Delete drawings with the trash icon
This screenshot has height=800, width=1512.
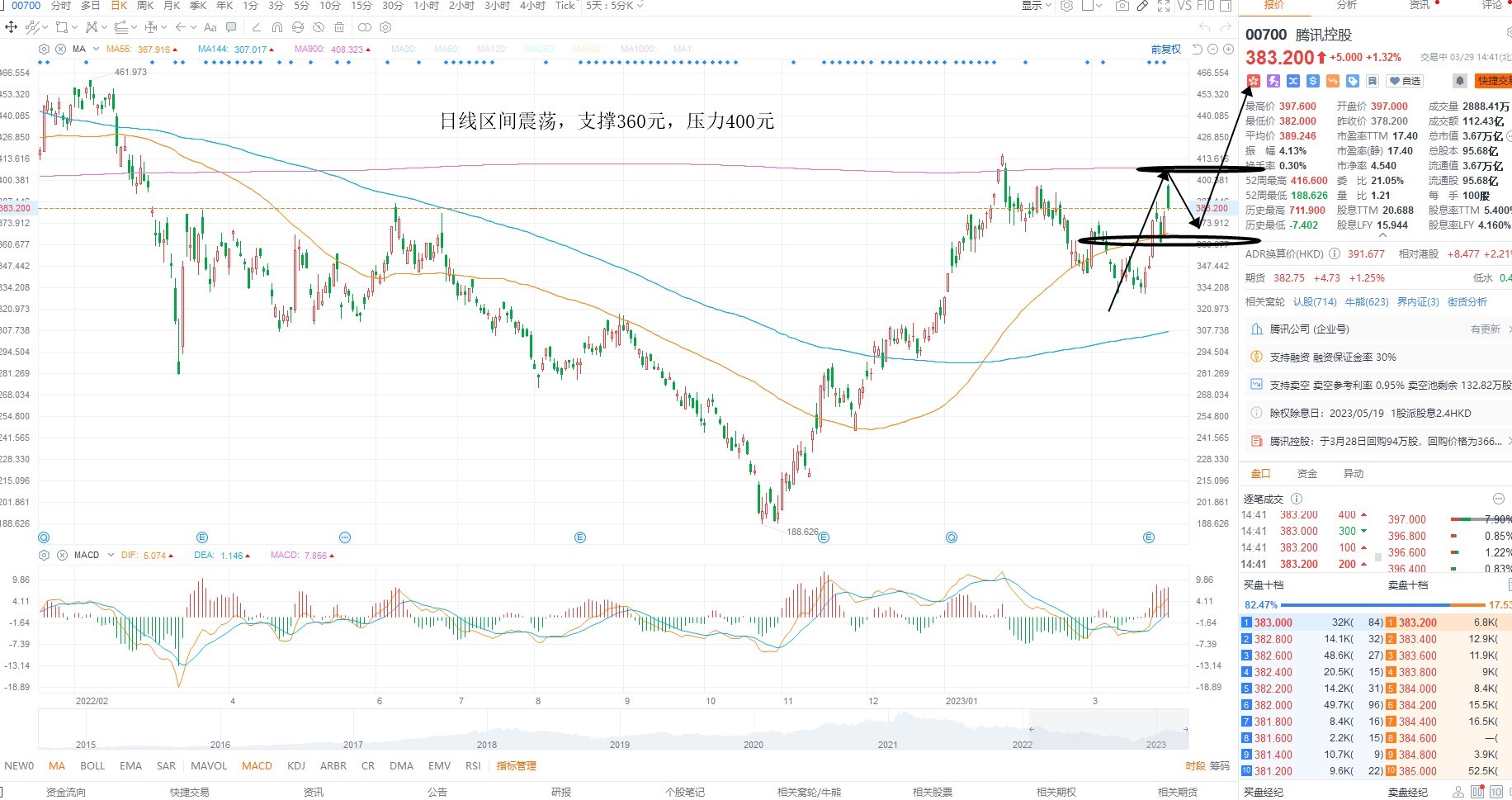point(339,27)
